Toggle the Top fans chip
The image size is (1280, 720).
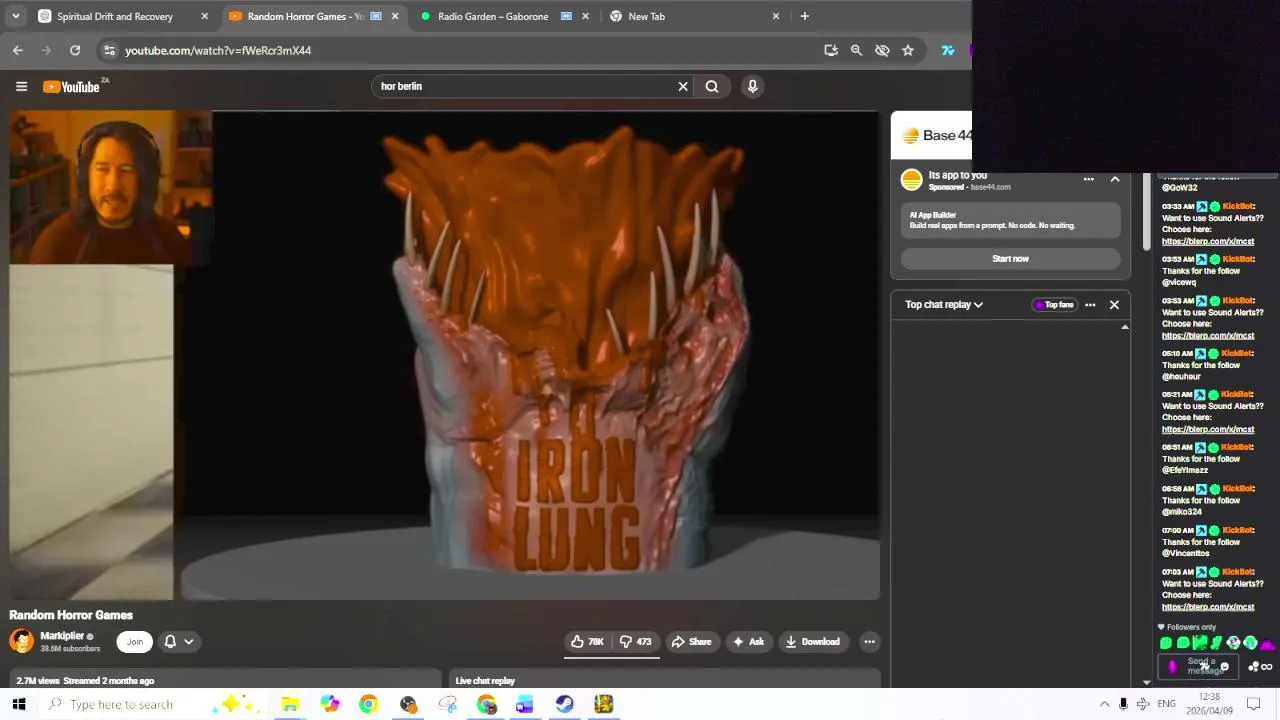[x=1054, y=305]
